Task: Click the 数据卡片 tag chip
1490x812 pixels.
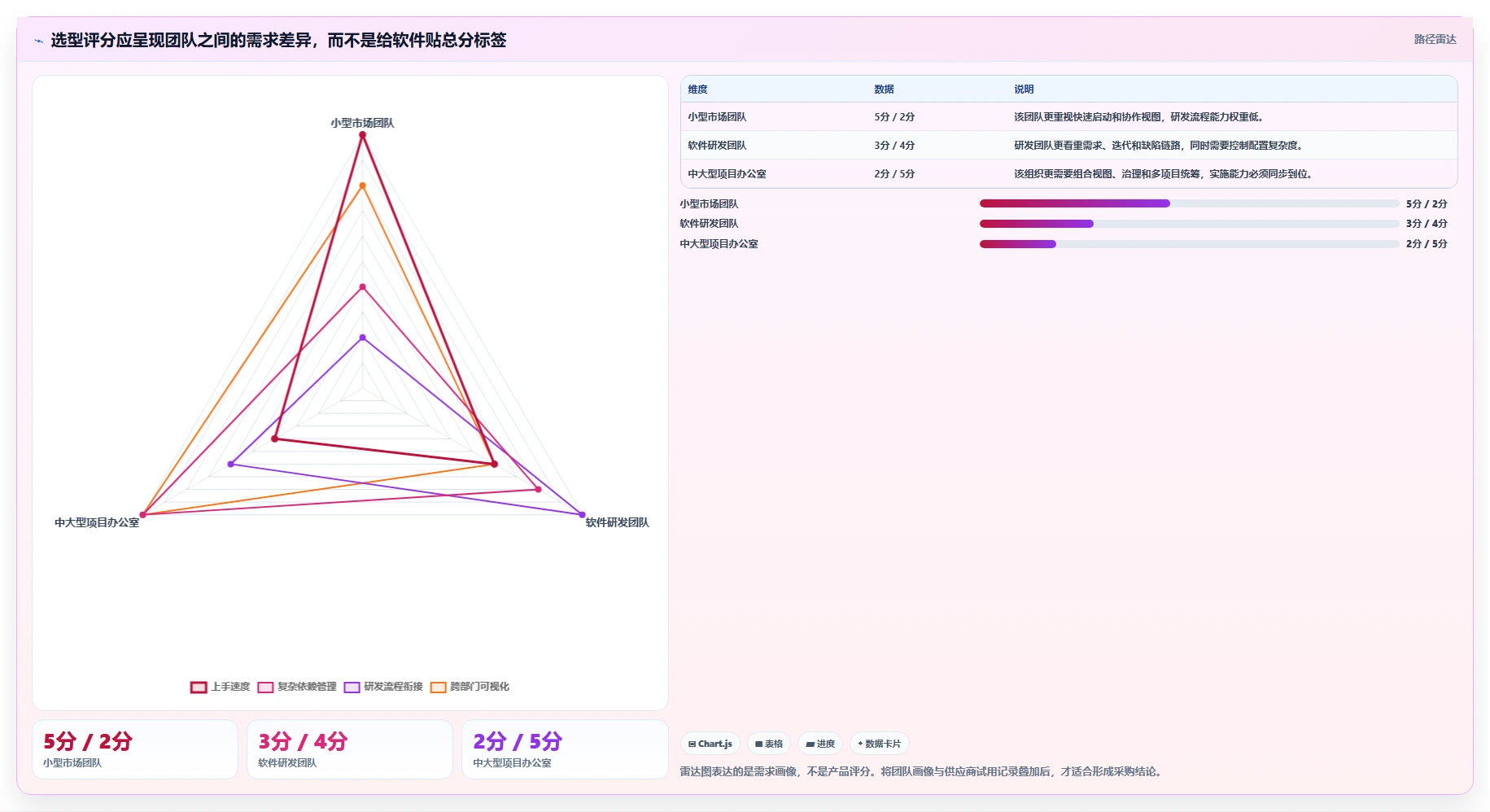Action: tap(879, 744)
